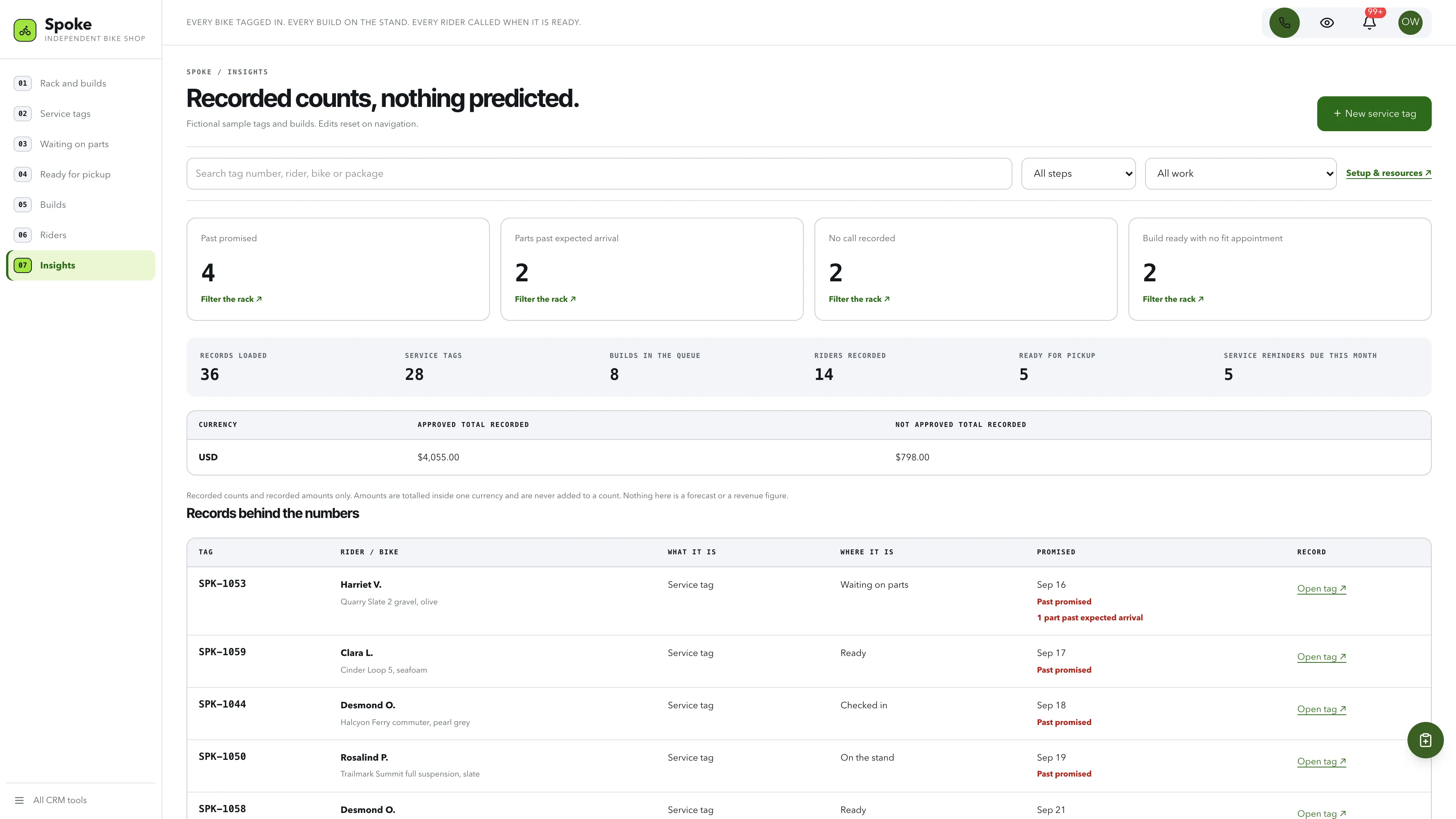Click '1 part past expected arrival' text
Screen dimensions: 1456x819
pos(1090,618)
